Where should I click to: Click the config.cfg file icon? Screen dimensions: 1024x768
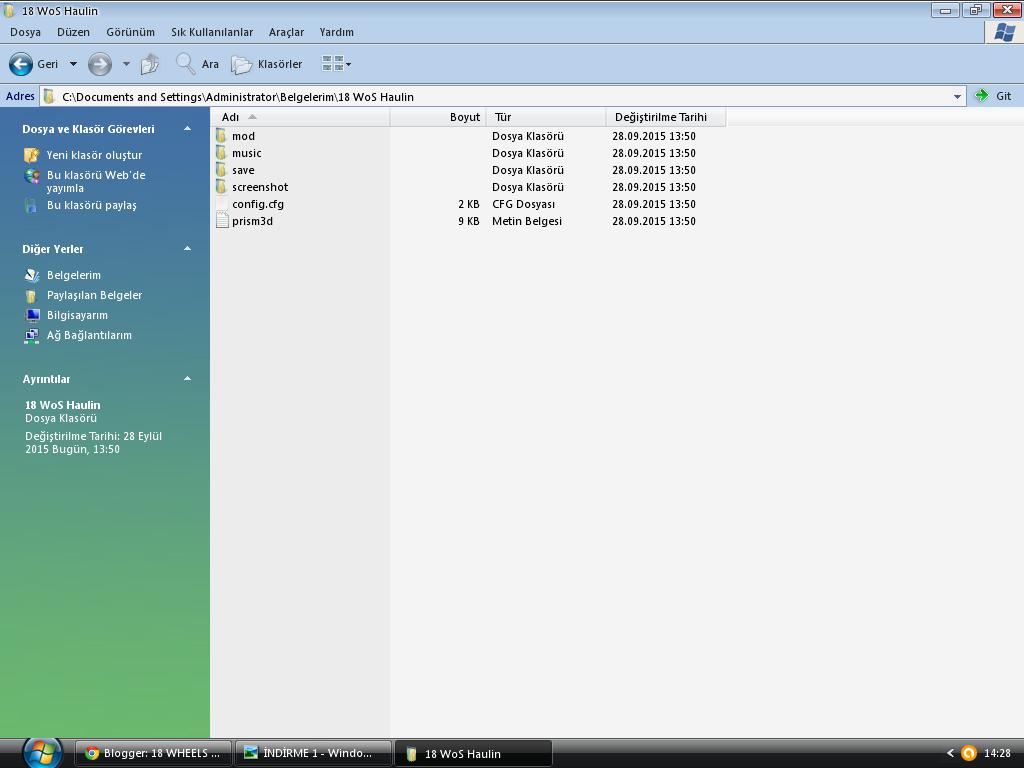coord(221,204)
